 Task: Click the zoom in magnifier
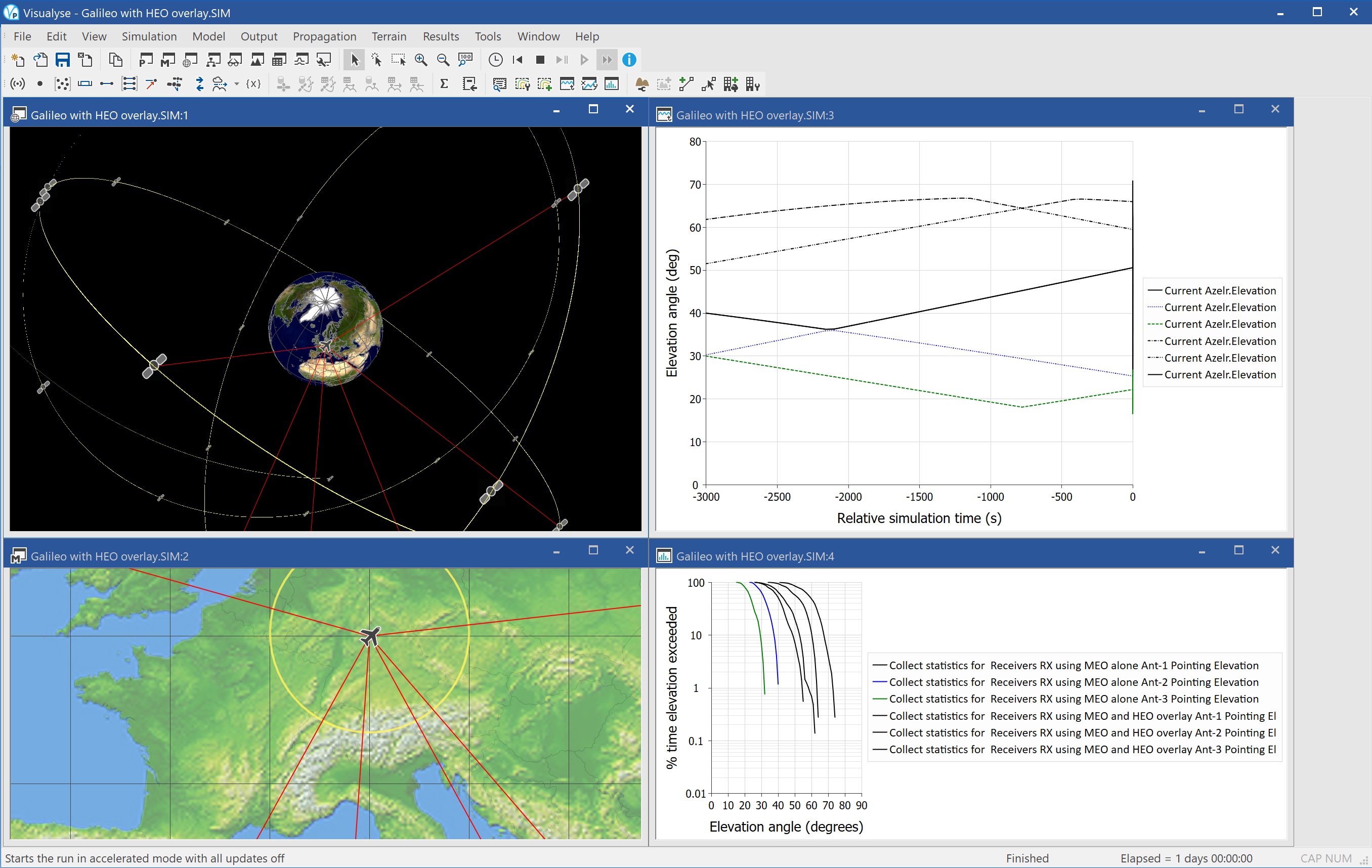pyautogui.click(x=421, y=60)
